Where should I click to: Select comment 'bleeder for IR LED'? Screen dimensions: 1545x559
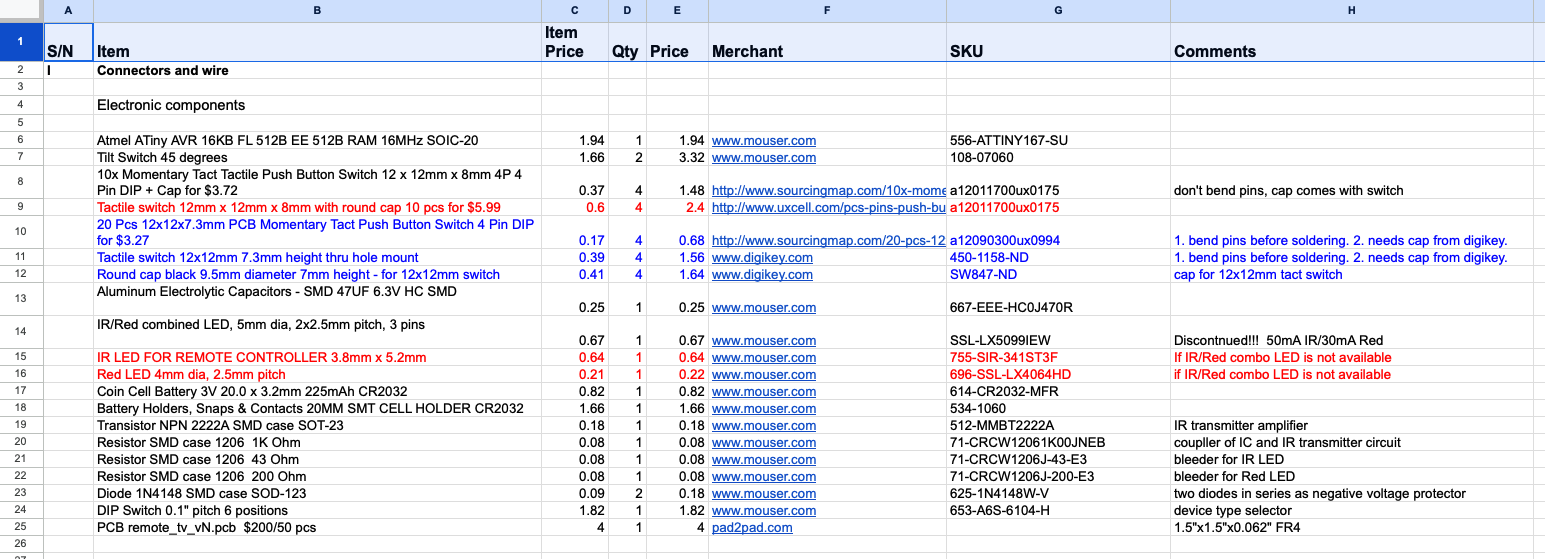[x=1351, y=460]
